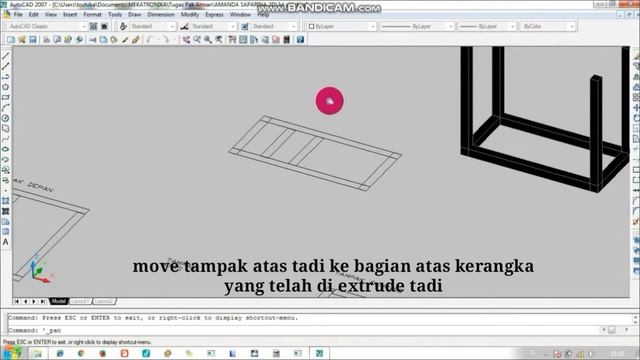Click the Open file icon
This screenshot has height=360, width=640.
coord(22,40)
